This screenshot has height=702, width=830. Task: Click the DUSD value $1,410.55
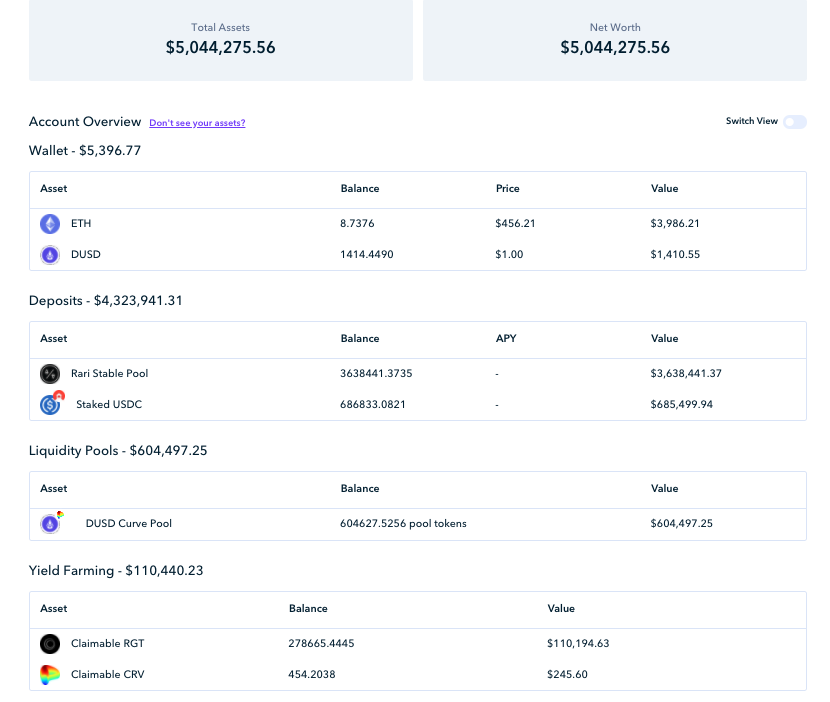point(675,254)
